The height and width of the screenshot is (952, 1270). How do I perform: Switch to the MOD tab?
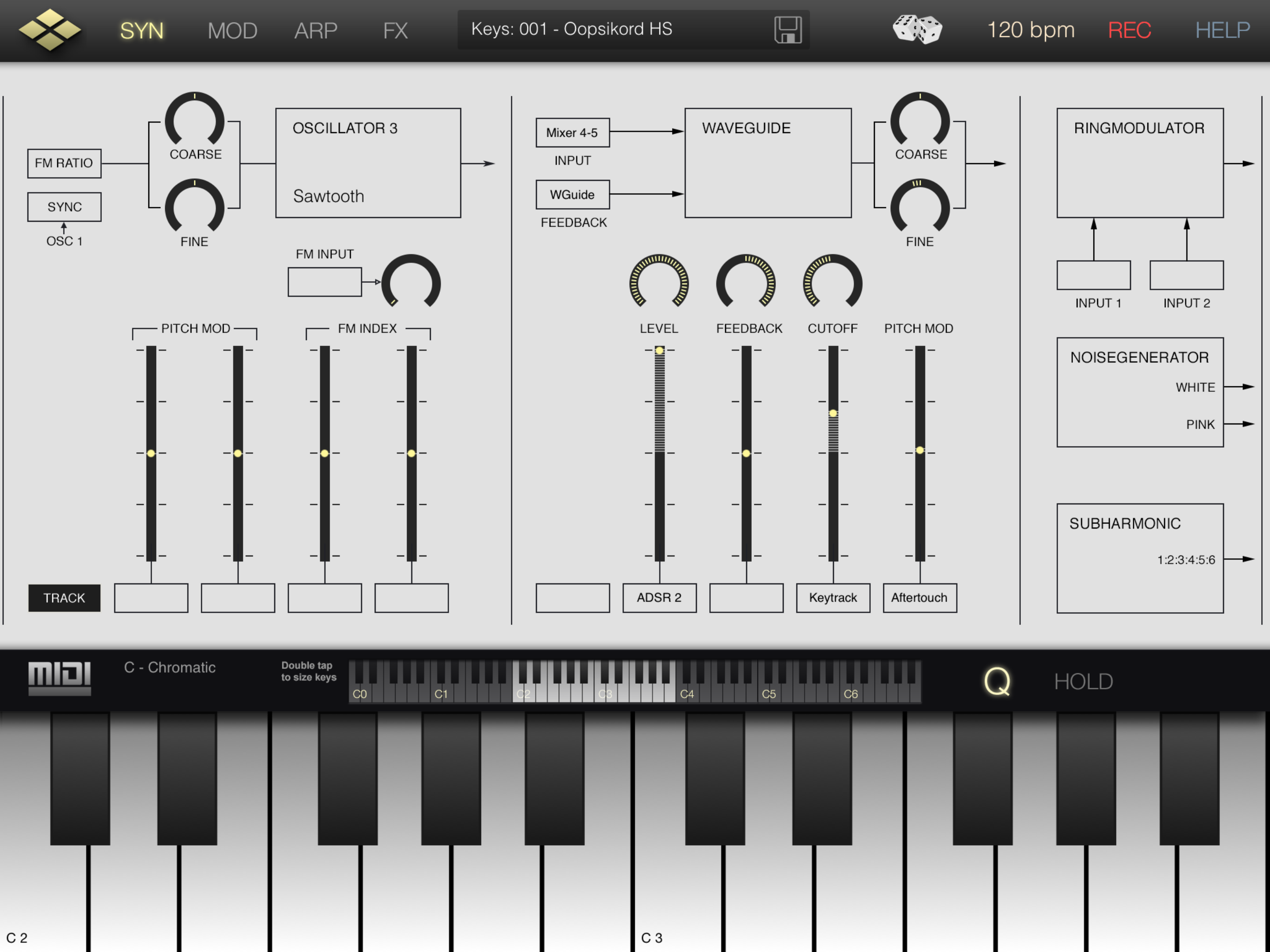[x=232, y=30]
